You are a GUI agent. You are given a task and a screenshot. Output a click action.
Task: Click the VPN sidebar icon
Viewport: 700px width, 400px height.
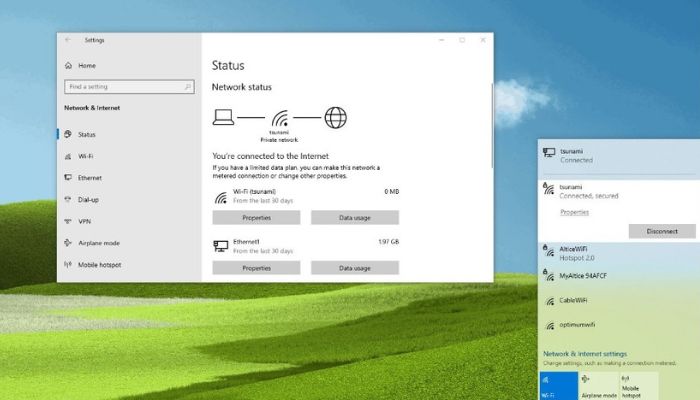point(68,221)
